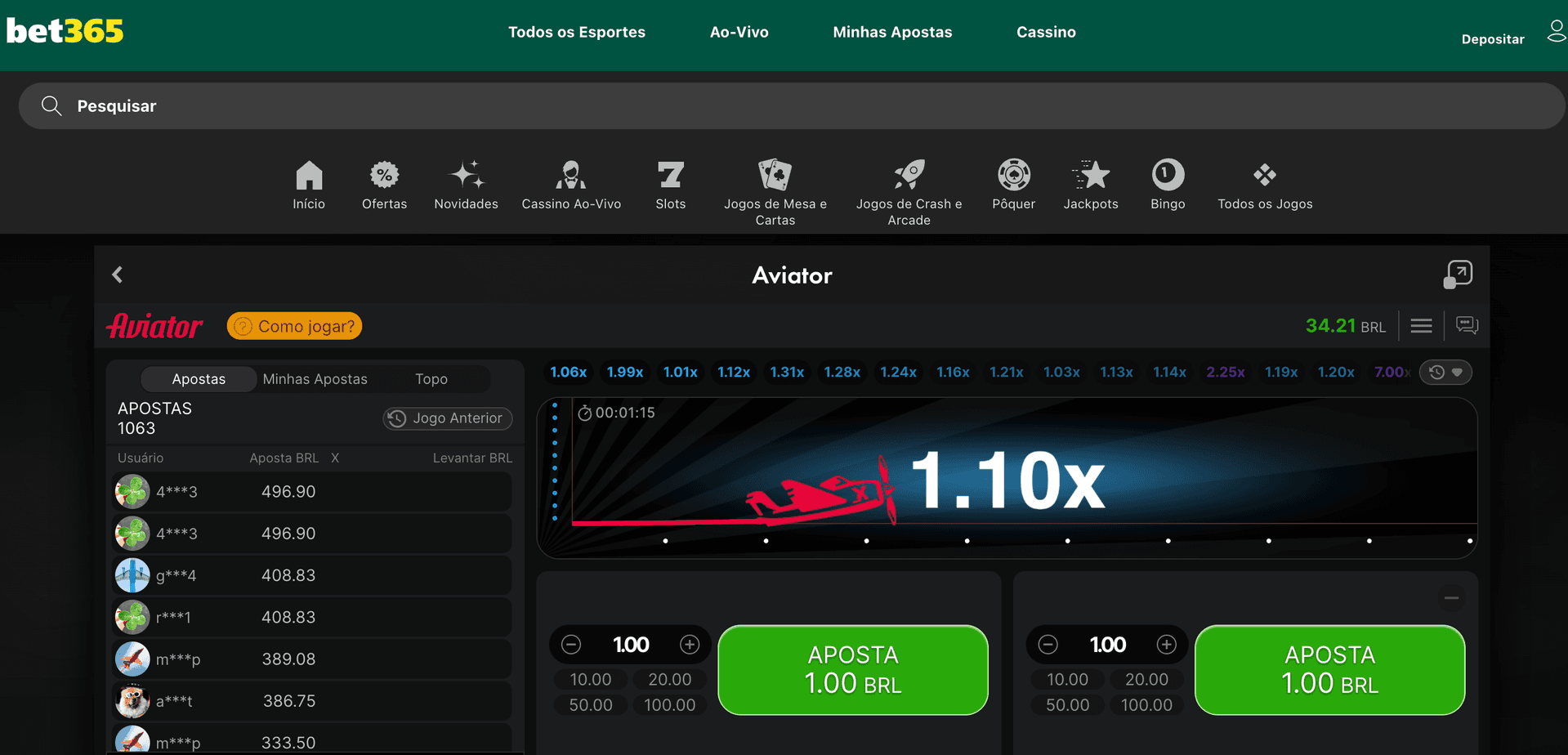The width and height of the screenshot is (1568, 755).
Task: Select the Apostas tab
Action: [x=199, y=379]
